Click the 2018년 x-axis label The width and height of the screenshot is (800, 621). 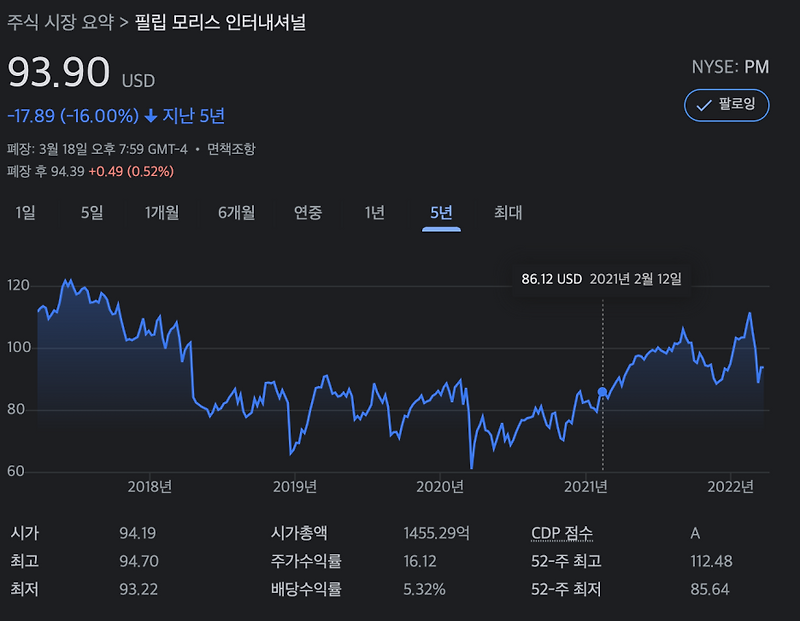[149, 487]
